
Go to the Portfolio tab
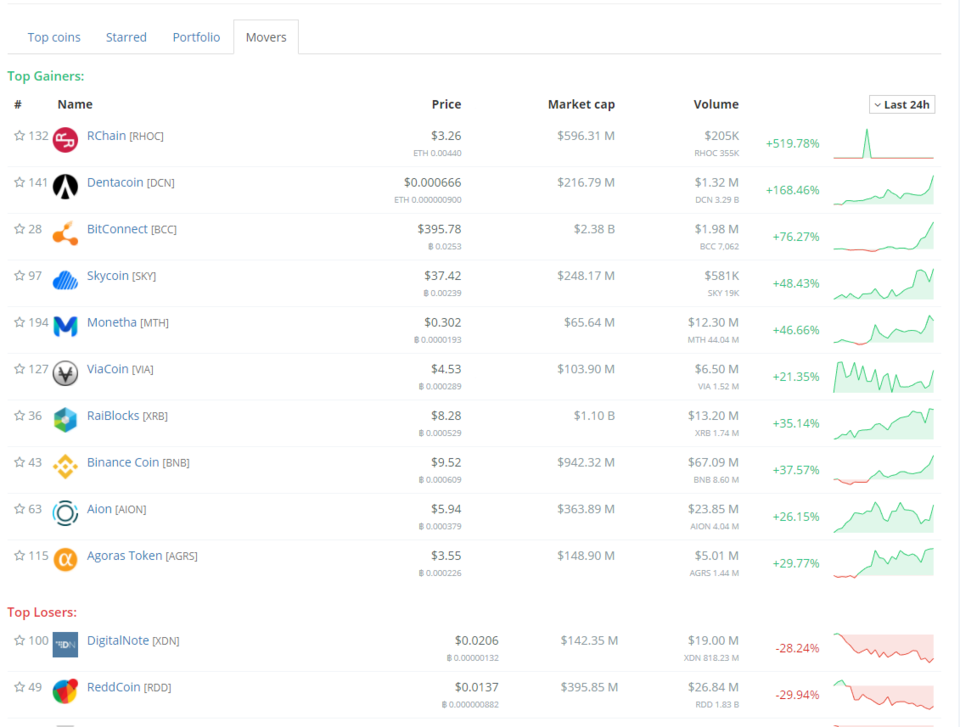point(196,37)
